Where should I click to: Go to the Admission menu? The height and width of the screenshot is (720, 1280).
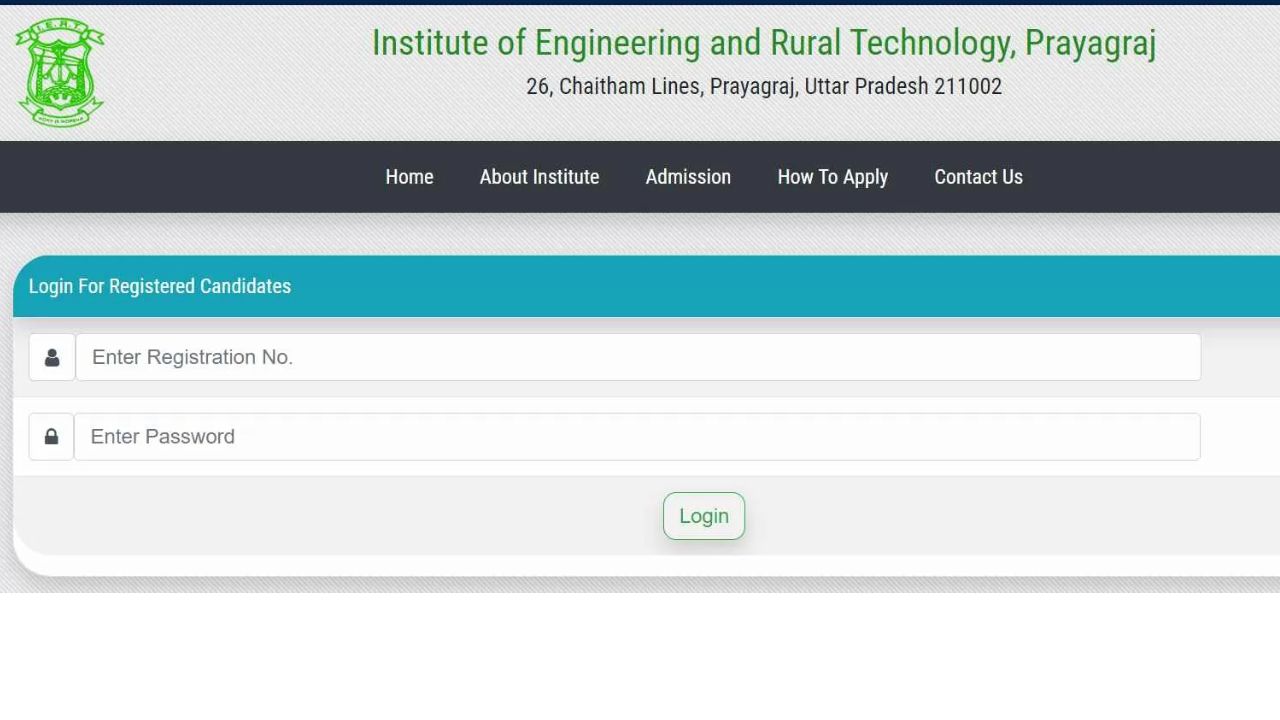688,177
